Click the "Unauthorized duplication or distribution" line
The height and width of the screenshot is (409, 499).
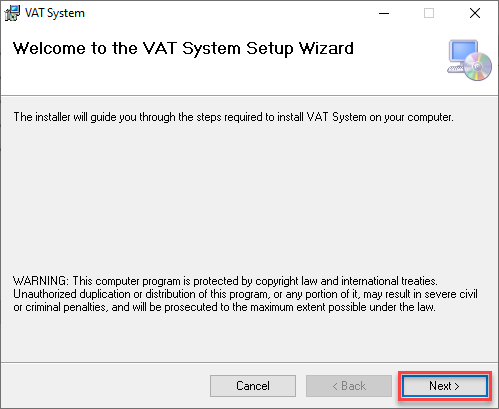tap(245, 294)
